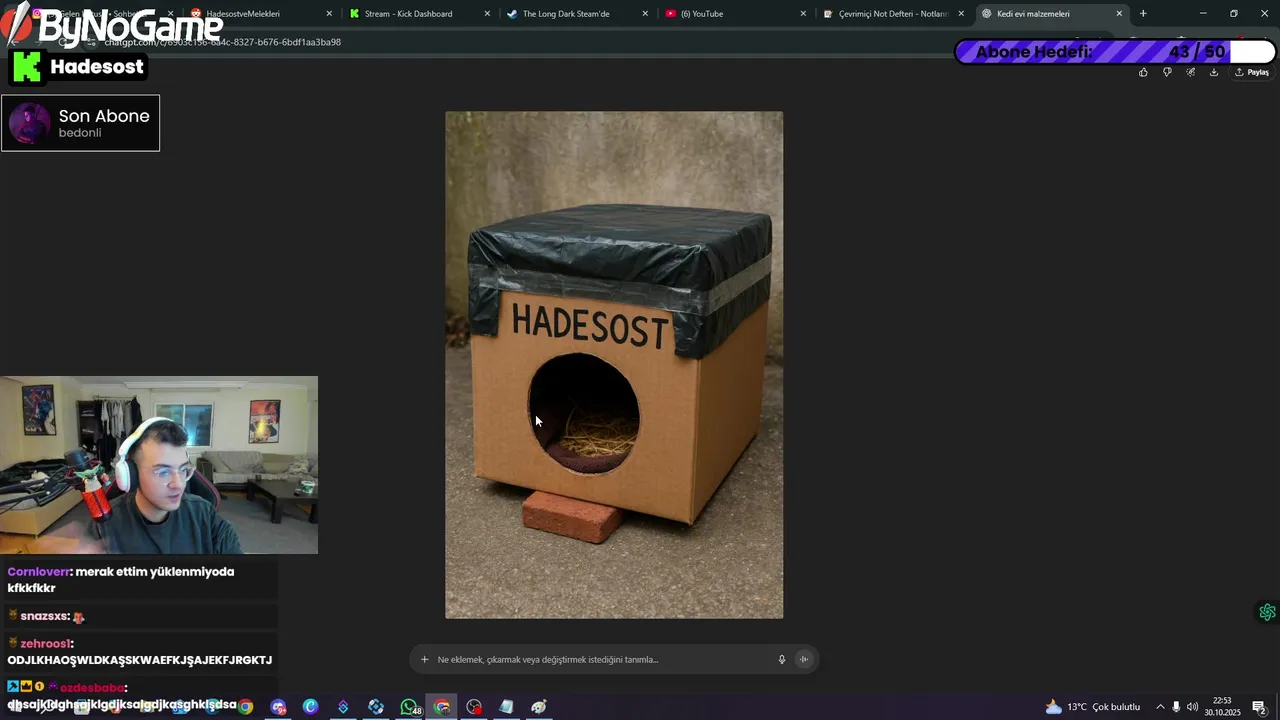This screenshot has height=720, width=1280.
Task: Click the Abone Hedefi progress bar
Action: 1114,52
